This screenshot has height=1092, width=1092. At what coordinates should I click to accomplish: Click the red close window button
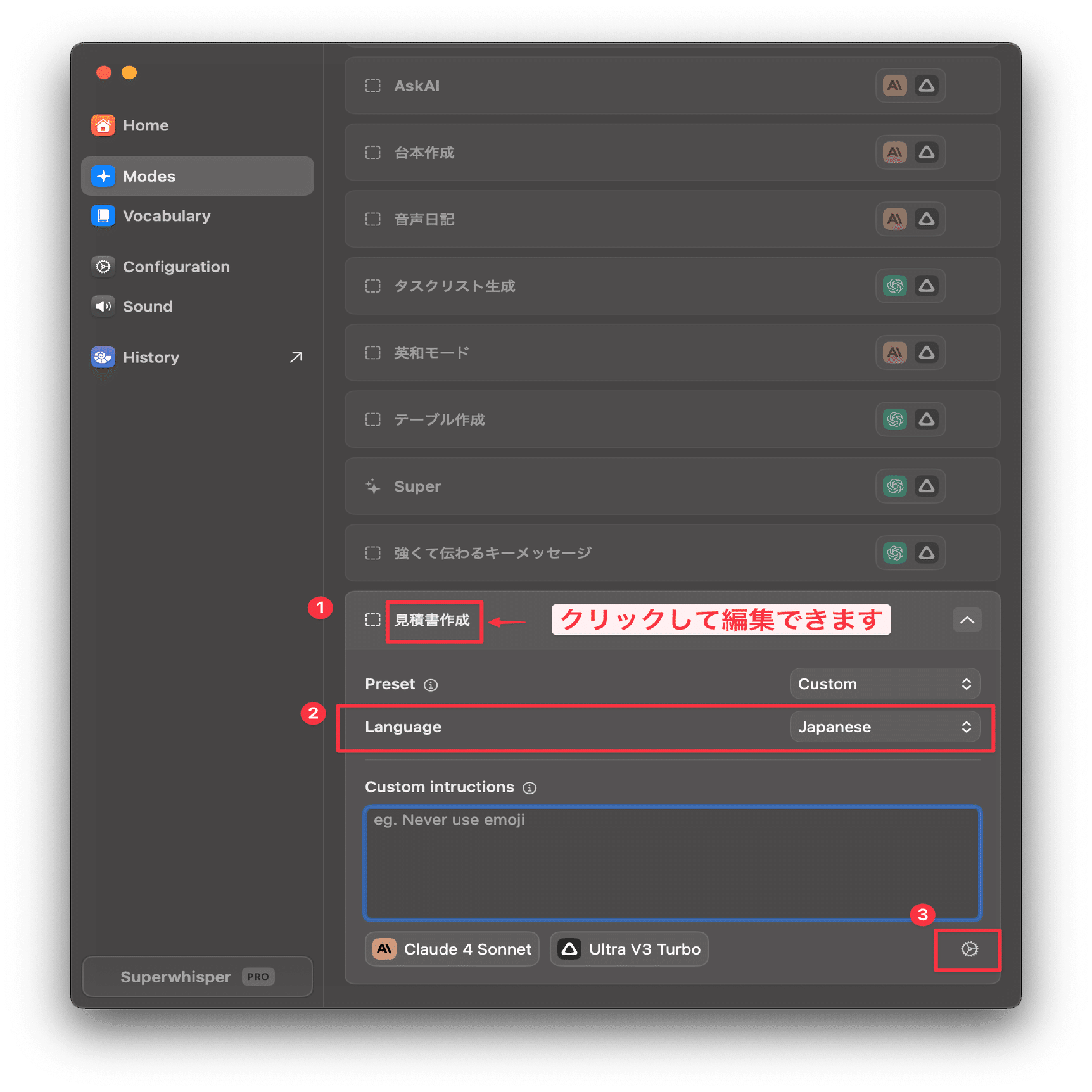[104, 72]
